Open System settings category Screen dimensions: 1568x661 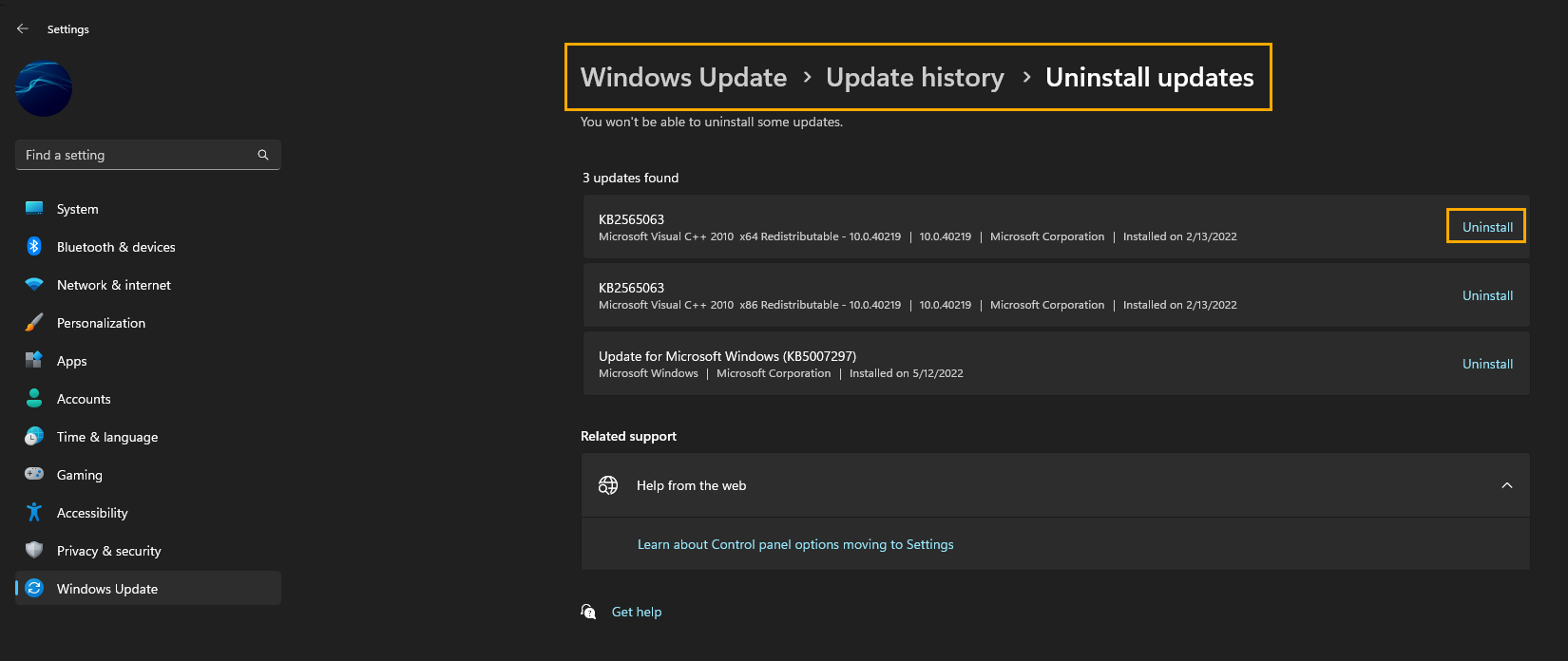[x=148, y=209]
